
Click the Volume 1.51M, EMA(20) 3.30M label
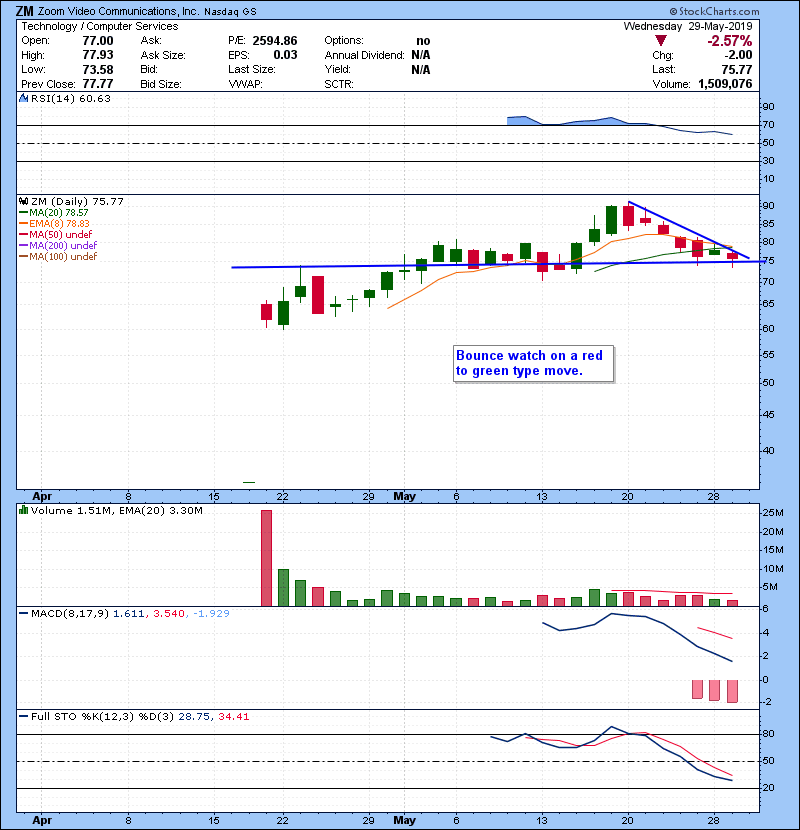[116, 510]
